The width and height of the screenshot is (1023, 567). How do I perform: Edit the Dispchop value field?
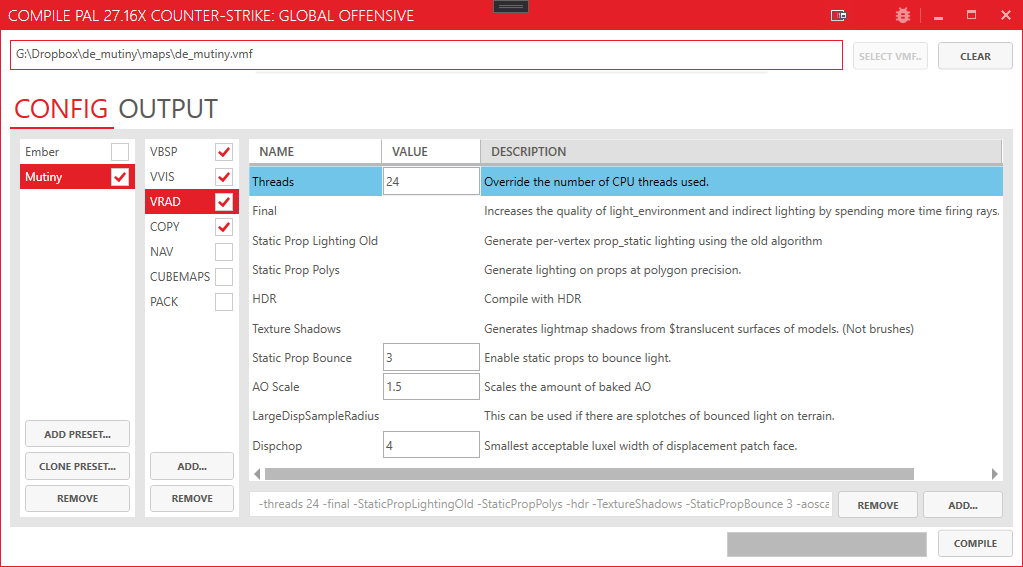431,446
